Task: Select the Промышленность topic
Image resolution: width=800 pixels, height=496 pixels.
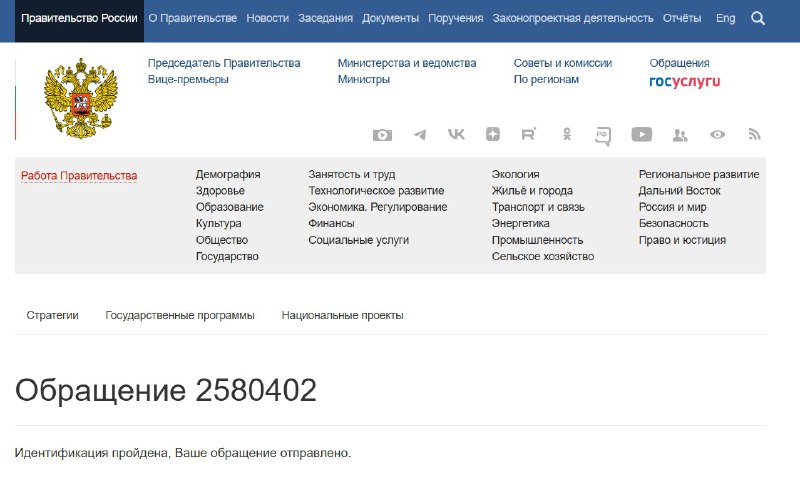Action: coord(537,240)
